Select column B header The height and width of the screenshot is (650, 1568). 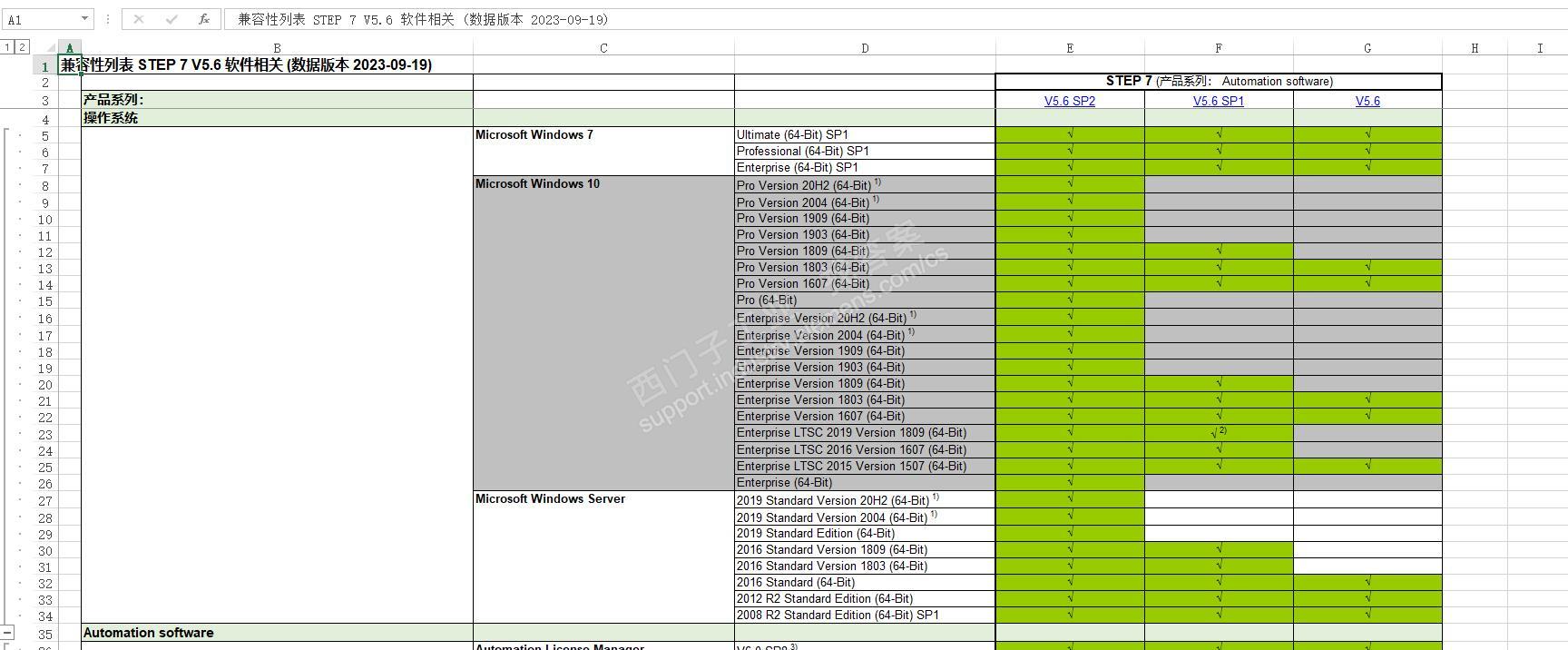coord(277,48)
